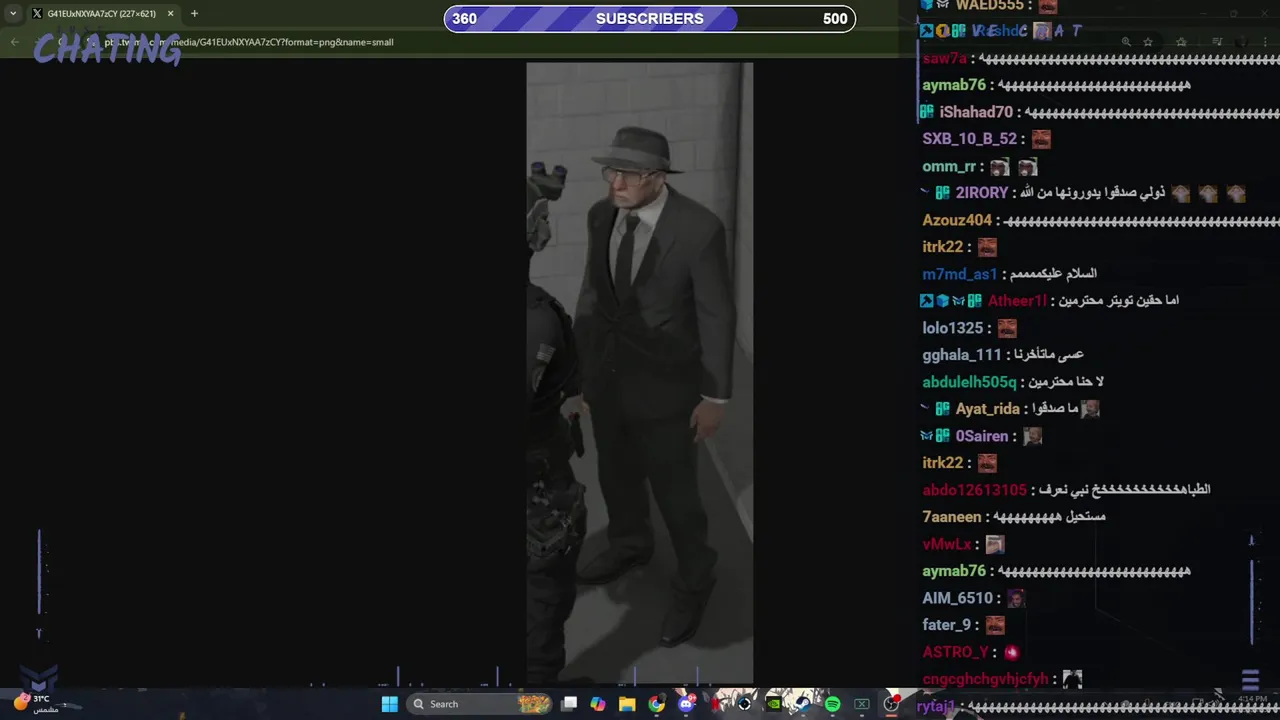The height and width of the screenshot is (720, 1280).
Task: Open the browser media control icon
Action: tap(1217, 42)
